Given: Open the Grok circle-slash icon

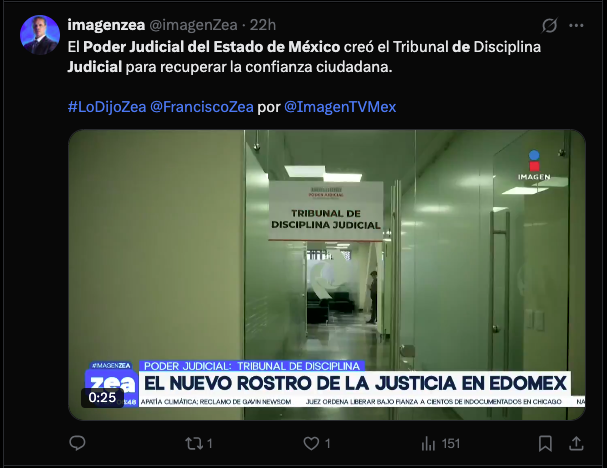Looking at the screenshot, I should pos(549,26).
